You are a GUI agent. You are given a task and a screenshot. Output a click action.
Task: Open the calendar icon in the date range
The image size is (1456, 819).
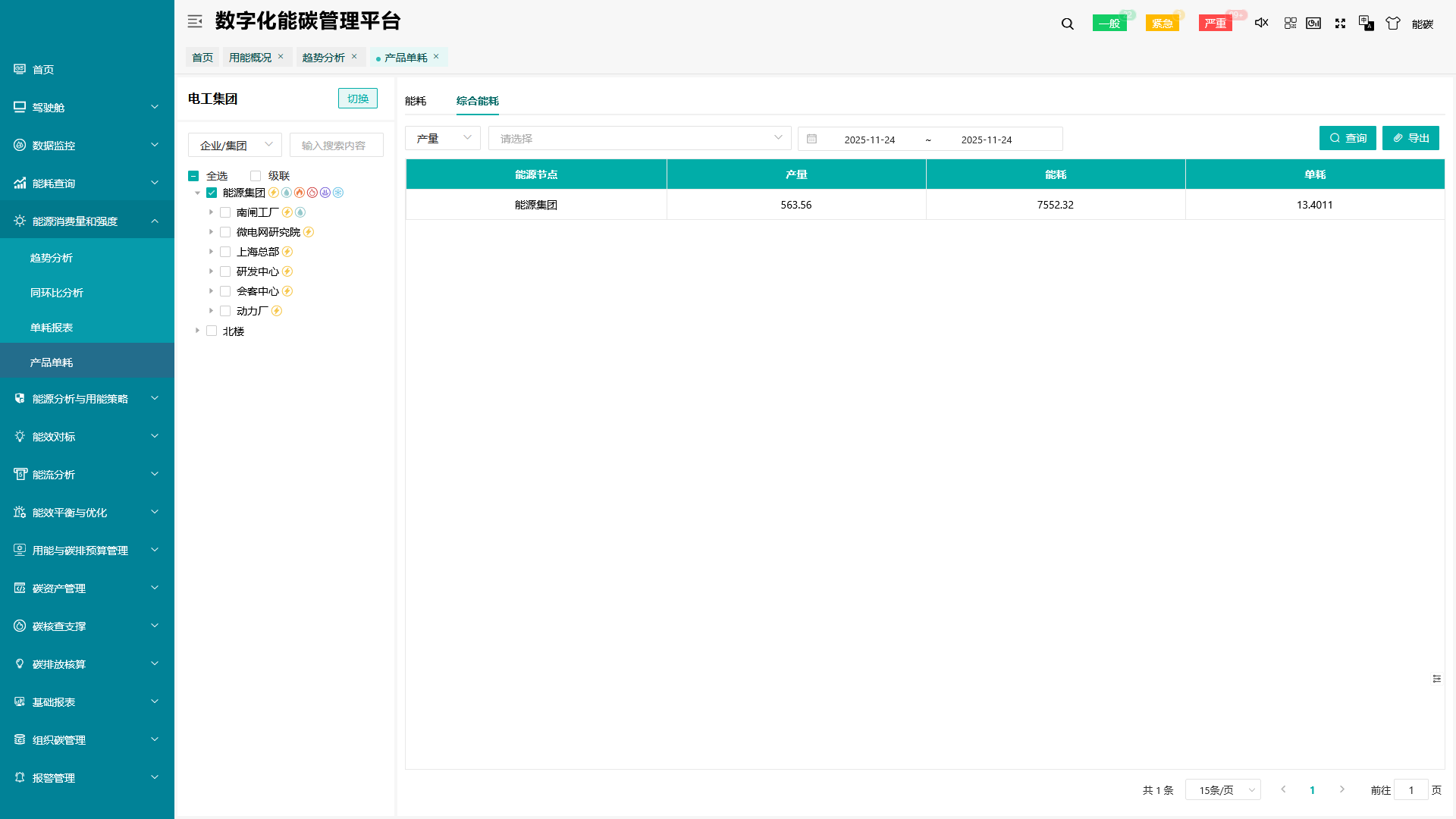(x=811, y=139)
